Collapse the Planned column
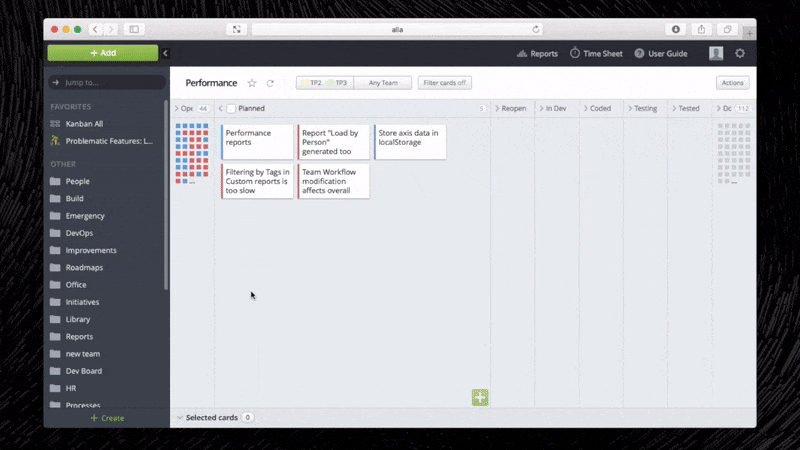The width and height of the screenshot is (800, 450). point(220,108)
